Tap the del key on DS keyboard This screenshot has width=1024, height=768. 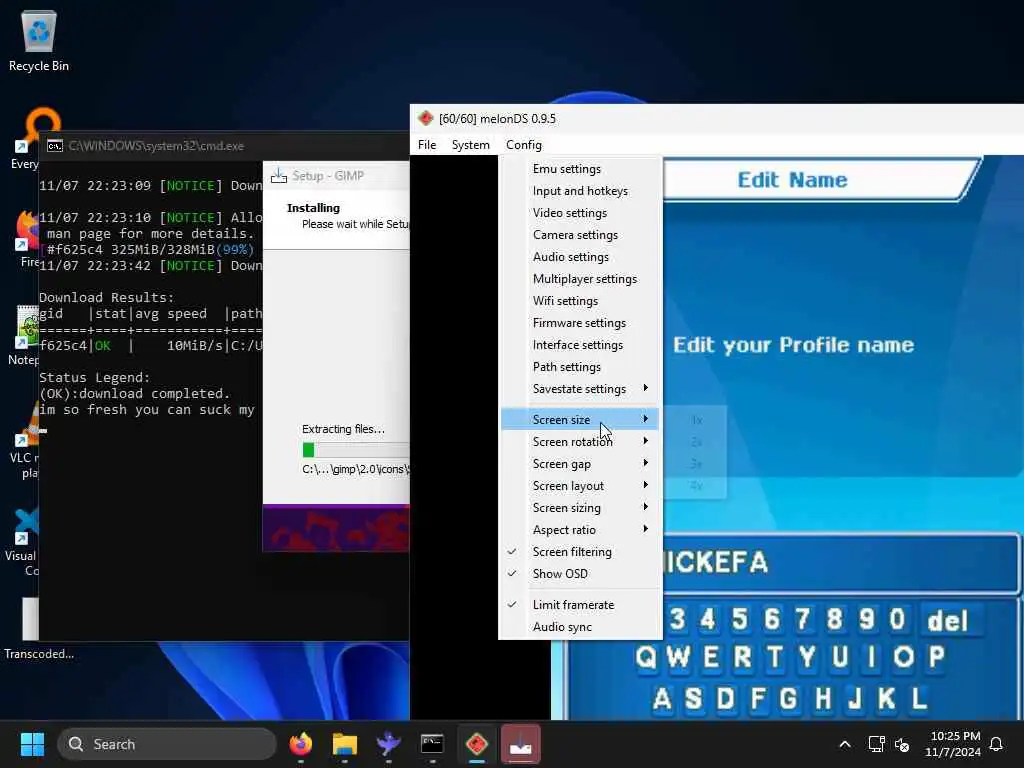pyautogui.click(x=947, y=620)
